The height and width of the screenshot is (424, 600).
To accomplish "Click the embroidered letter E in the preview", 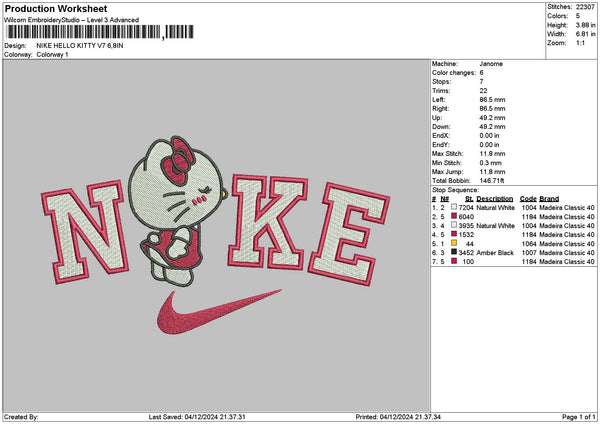I will pos(348,234).
